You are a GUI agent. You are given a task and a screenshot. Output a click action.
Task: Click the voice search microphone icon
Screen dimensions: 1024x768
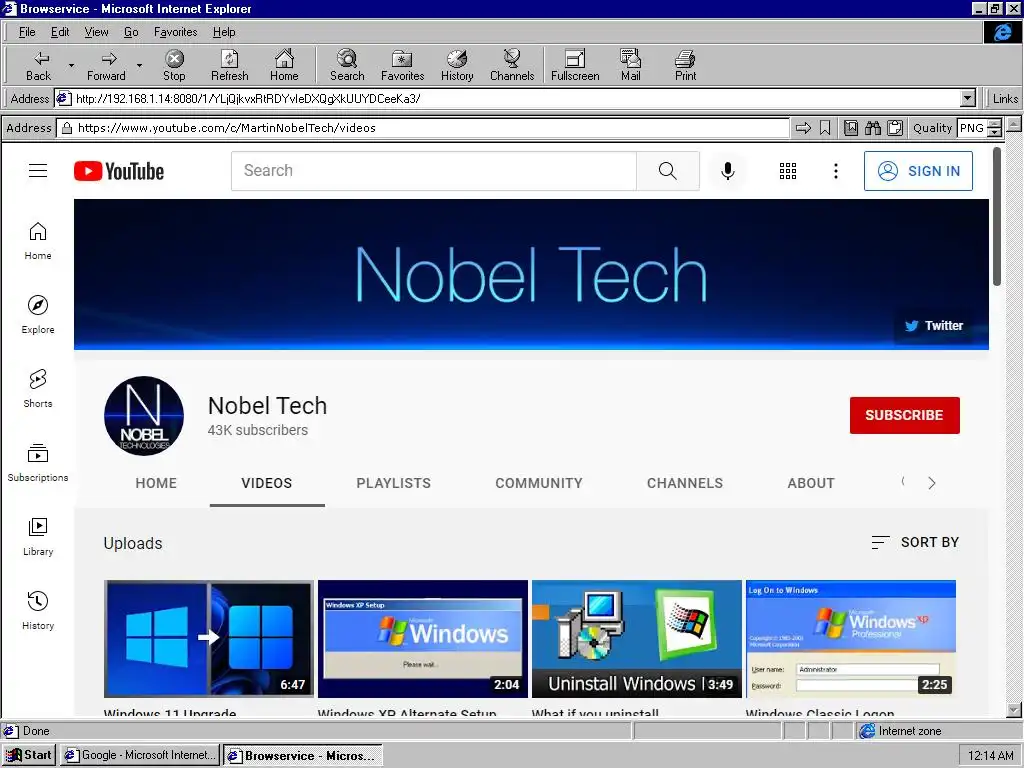[728, 171]
